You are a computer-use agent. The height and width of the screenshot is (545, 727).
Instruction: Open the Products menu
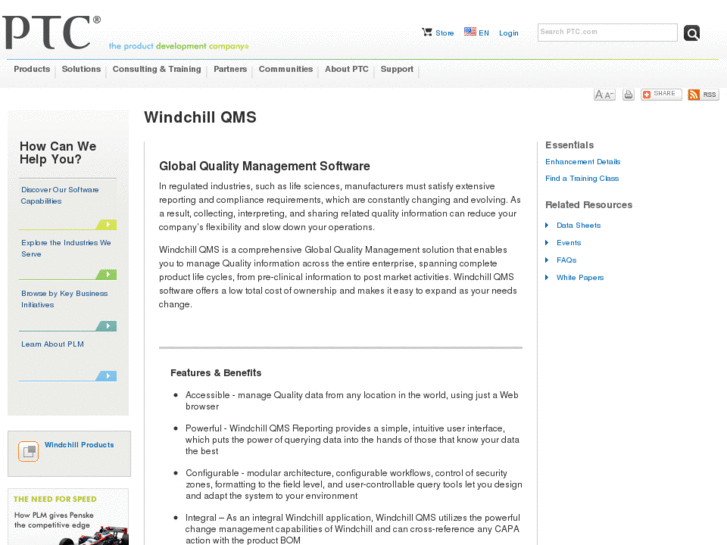pos(32,69)
